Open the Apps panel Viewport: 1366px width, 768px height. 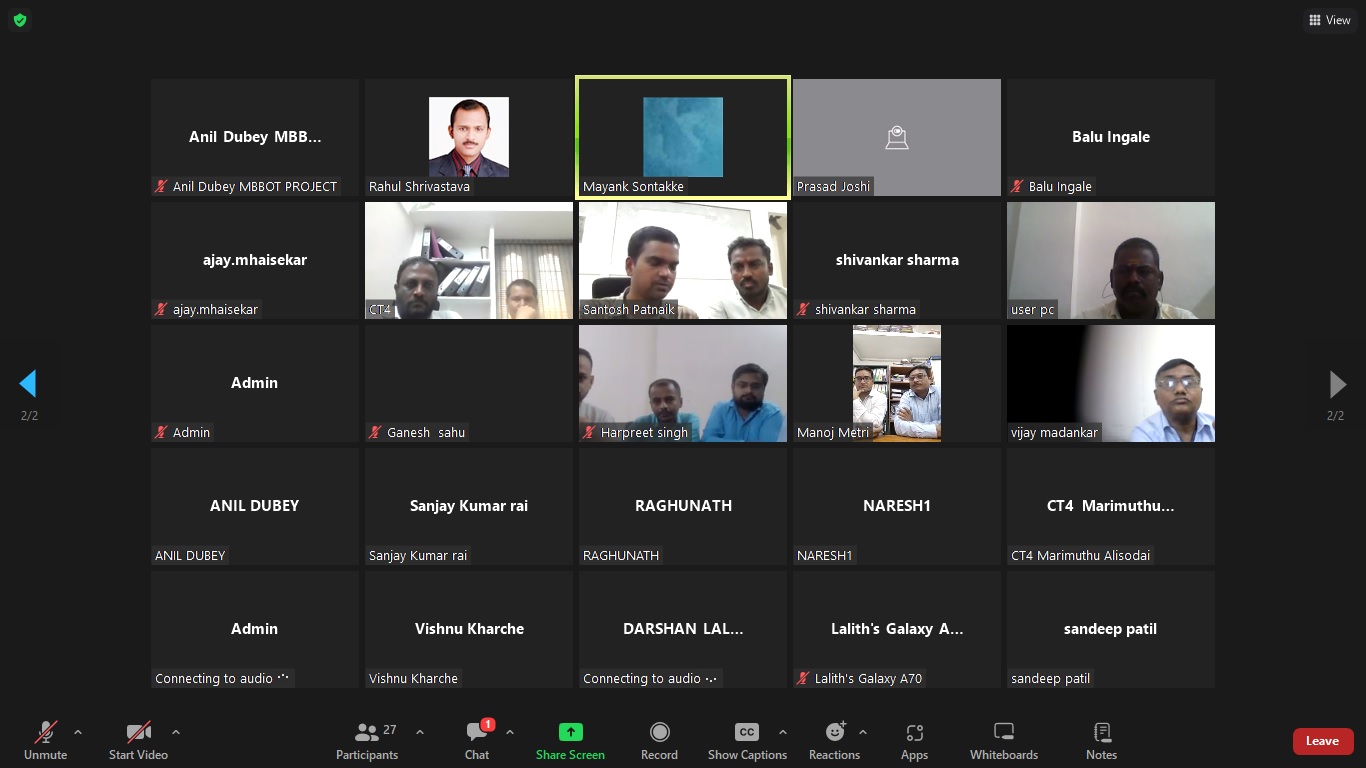click(914, 741)
